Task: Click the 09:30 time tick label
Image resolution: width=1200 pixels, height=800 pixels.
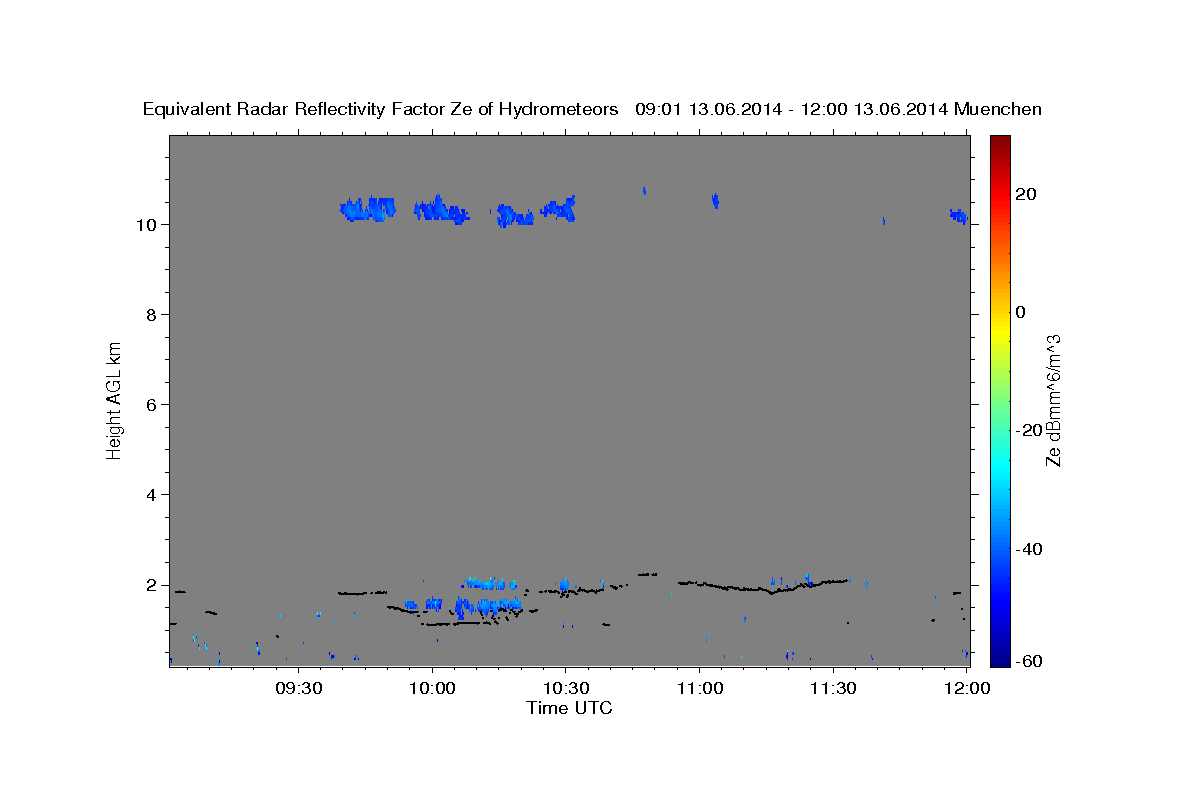Action: [299, 689]
